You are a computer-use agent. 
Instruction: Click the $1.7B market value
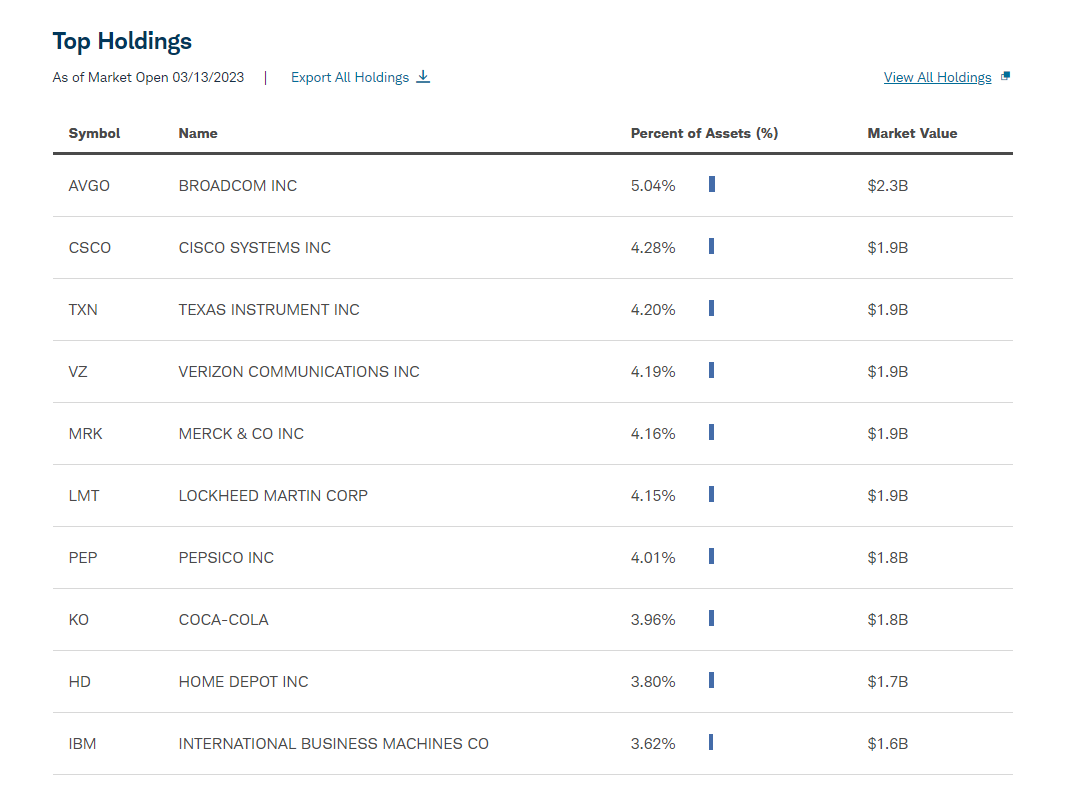pyautogui.click(x=888, y=681)
